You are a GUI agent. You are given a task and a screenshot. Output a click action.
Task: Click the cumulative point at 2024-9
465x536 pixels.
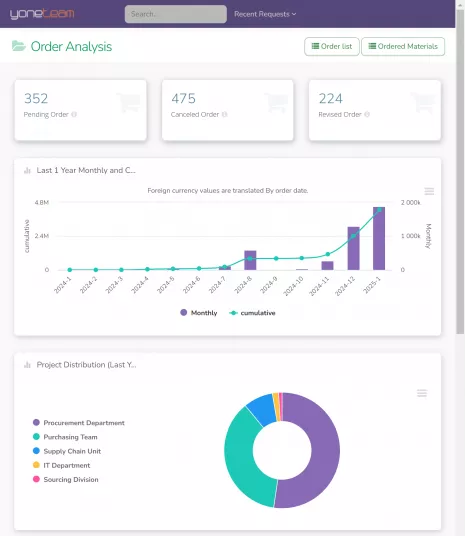point(276,258)
